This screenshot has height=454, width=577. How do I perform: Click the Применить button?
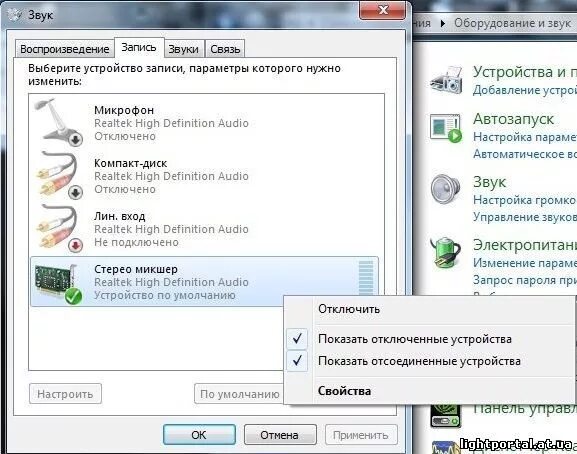pos(361,435)
